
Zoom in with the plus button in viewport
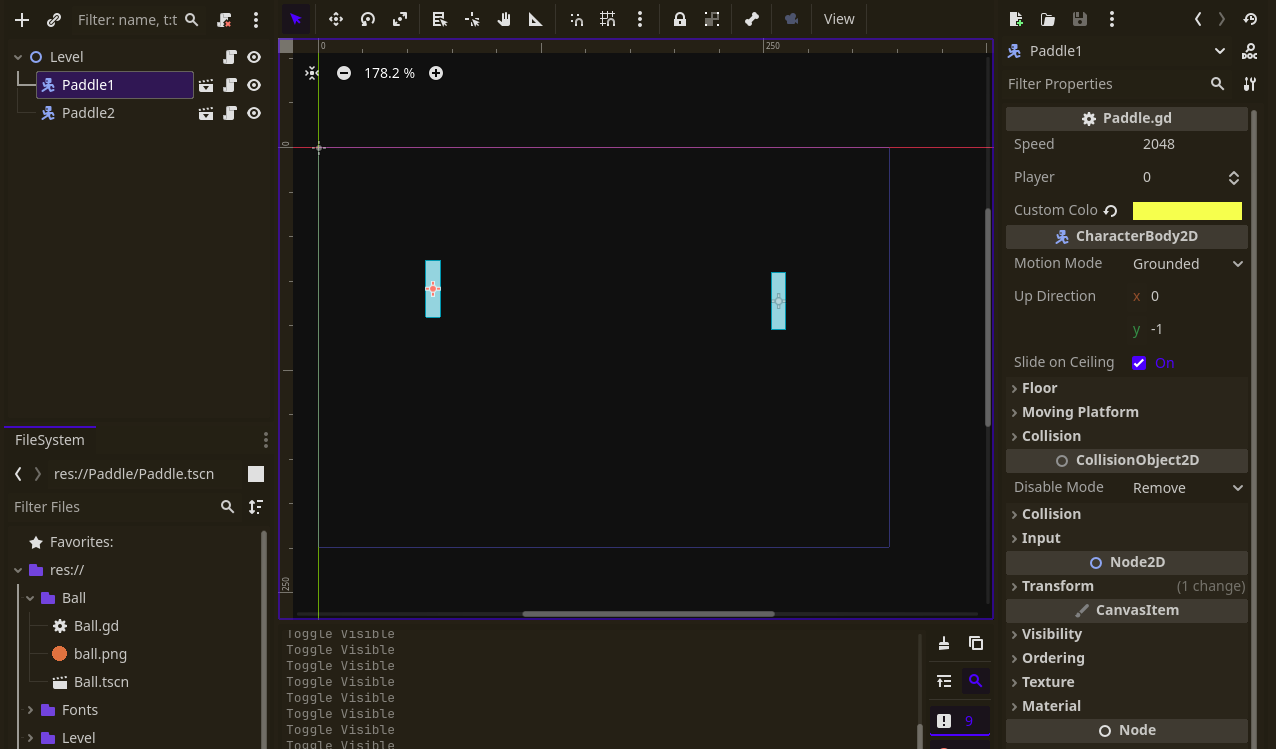(436, 72)
